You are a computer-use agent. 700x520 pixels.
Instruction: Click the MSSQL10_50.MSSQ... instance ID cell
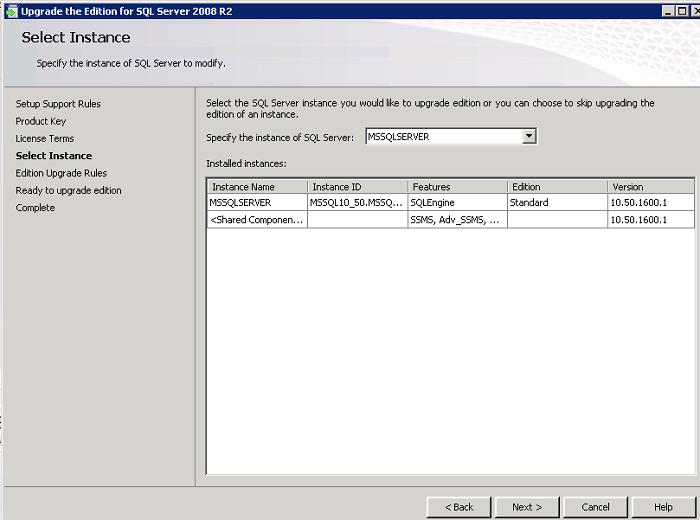click(358, 202)
